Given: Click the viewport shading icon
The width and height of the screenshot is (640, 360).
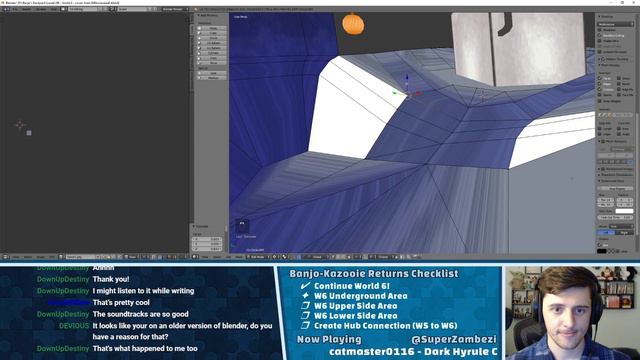Looking at the screenshot, I should click(275, 257).
